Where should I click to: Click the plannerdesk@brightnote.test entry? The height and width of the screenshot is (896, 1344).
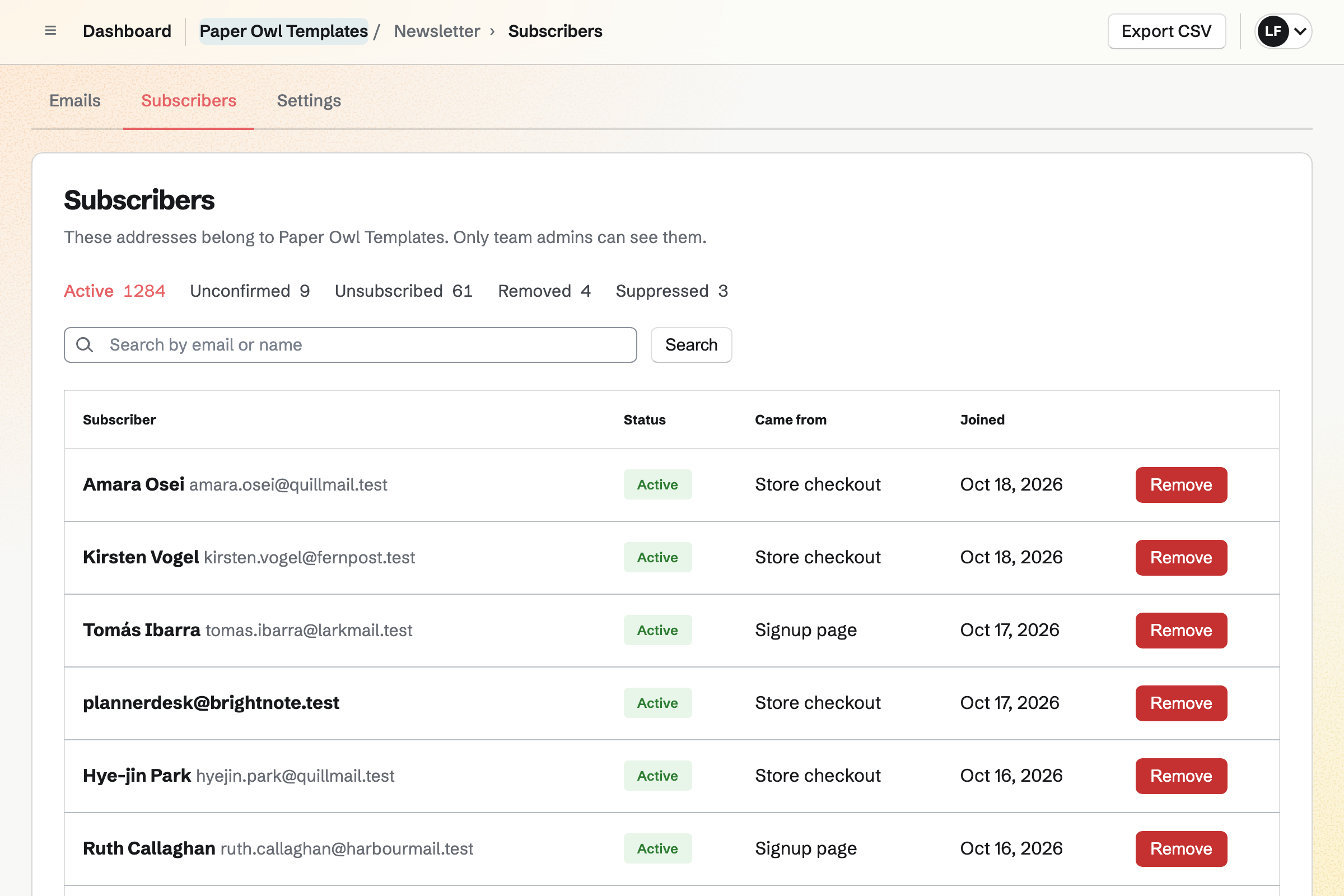point(211,703)
